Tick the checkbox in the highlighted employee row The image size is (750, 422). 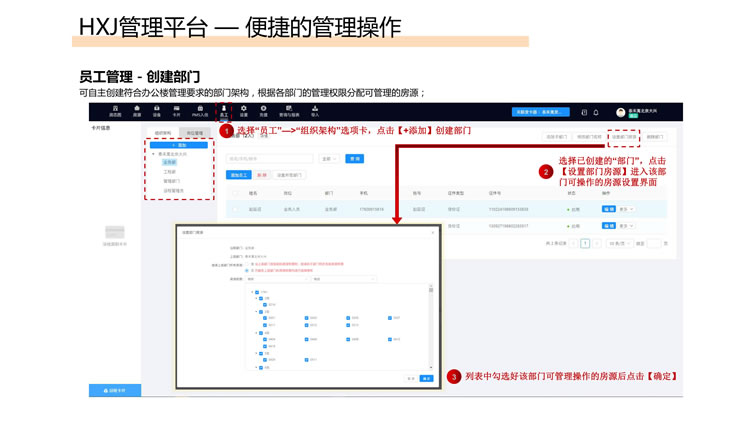coord(234,210)
